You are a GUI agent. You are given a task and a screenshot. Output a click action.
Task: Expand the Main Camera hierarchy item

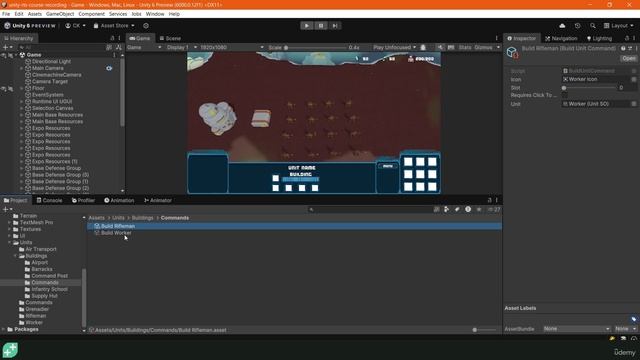22,68
